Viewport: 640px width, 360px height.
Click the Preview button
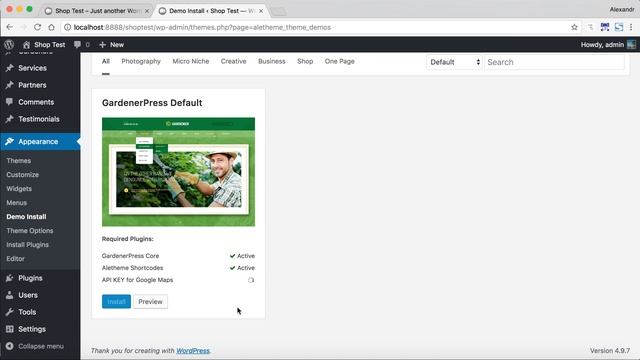pos(150,302)
